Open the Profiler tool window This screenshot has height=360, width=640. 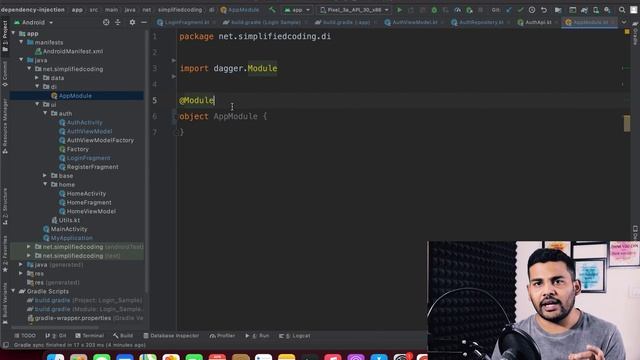222,336
